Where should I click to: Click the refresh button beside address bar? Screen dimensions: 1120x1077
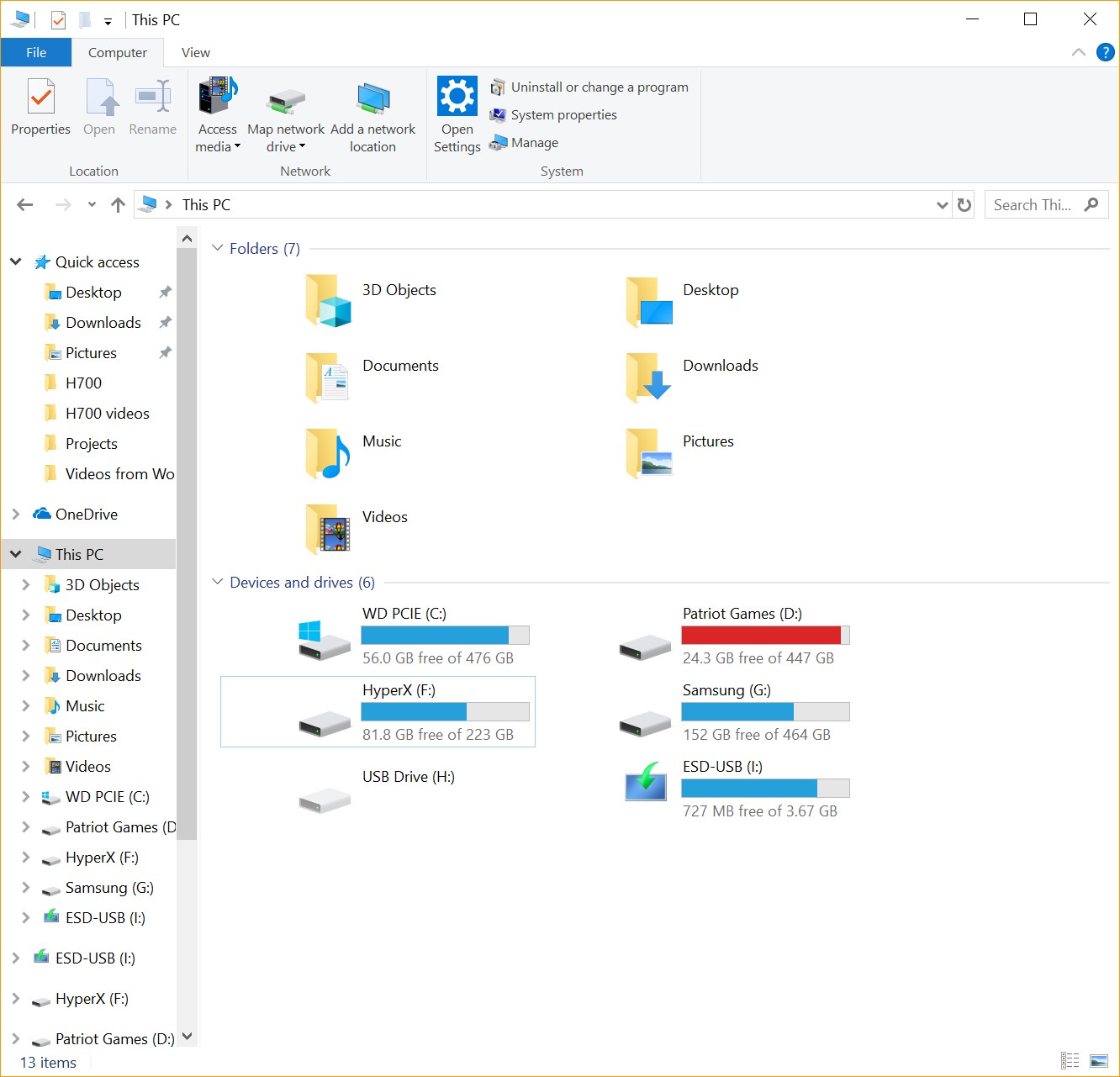(x=964, y=205)
